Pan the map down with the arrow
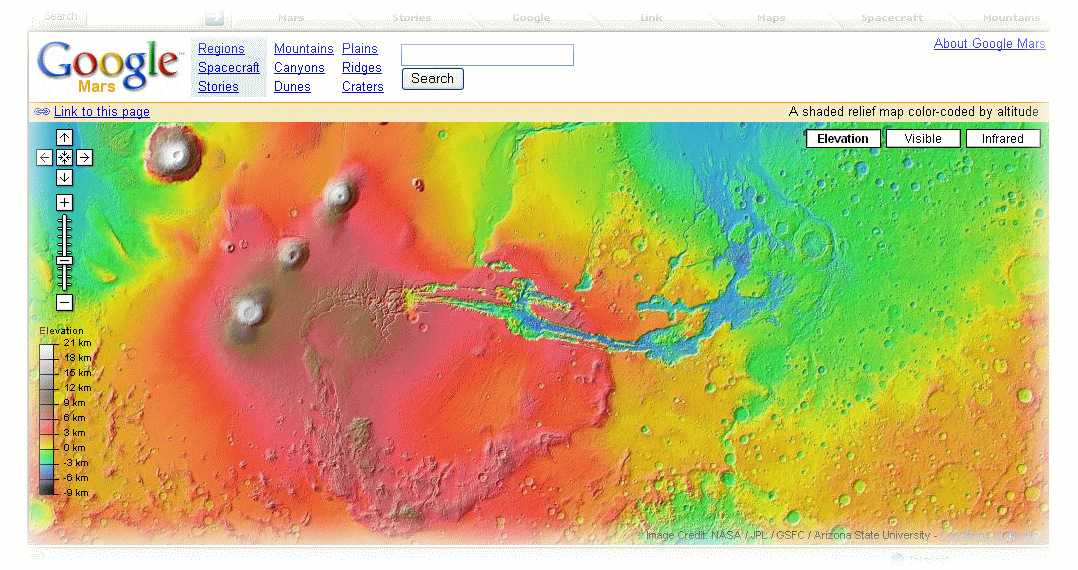The image size is (1078, 570). 64,177
